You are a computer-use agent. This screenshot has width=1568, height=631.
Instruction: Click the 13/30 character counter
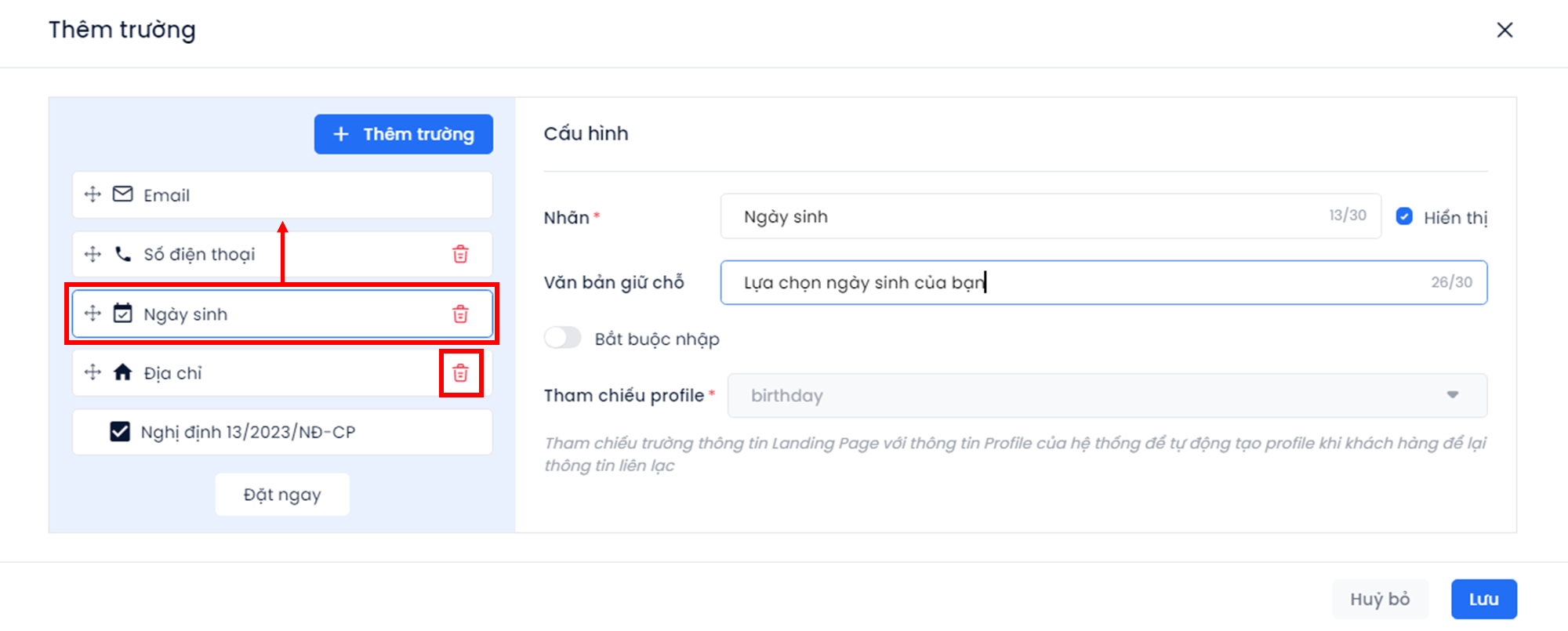pyautogui.click(x=1348, y=215)
